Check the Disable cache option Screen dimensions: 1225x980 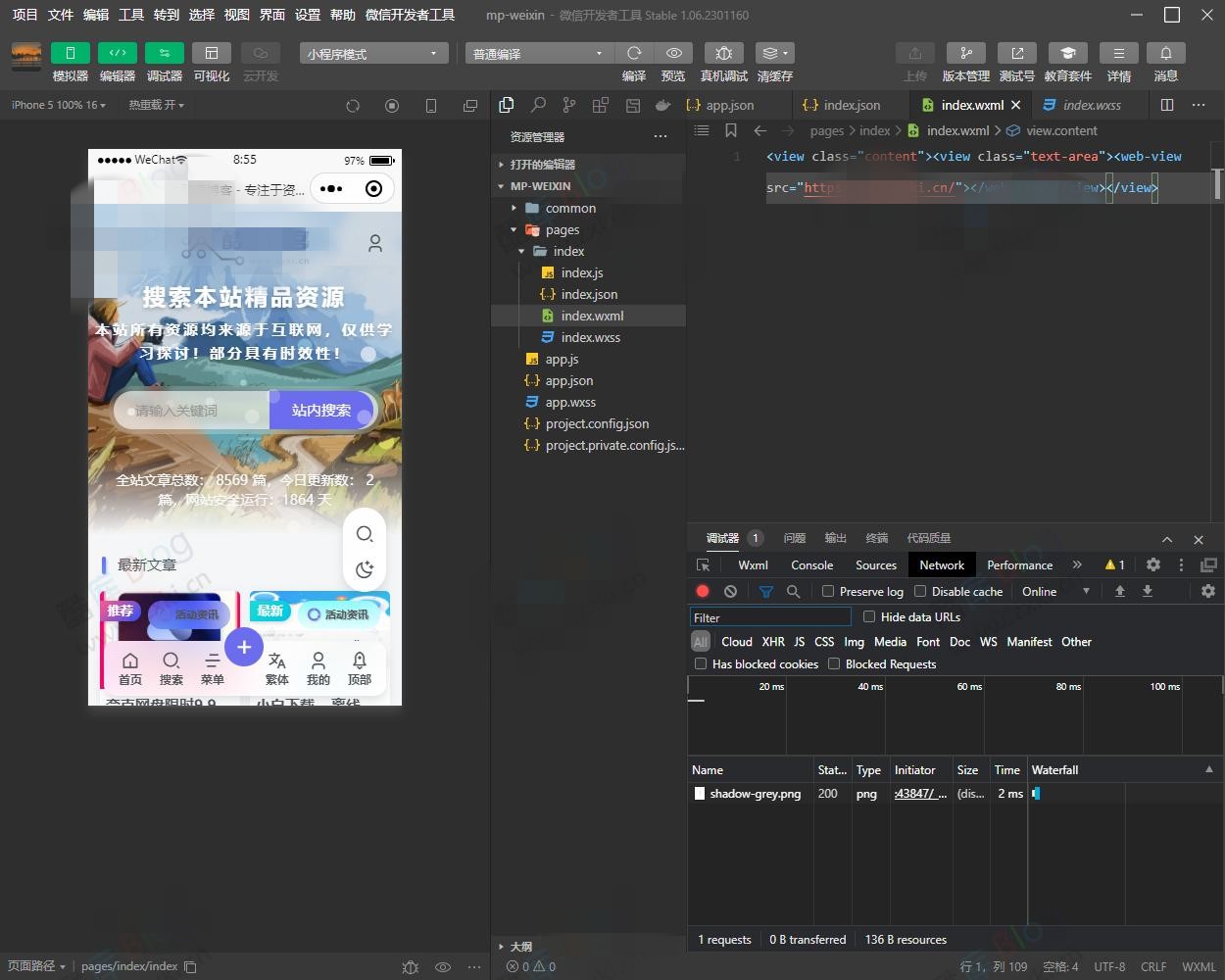coord(920,591)
